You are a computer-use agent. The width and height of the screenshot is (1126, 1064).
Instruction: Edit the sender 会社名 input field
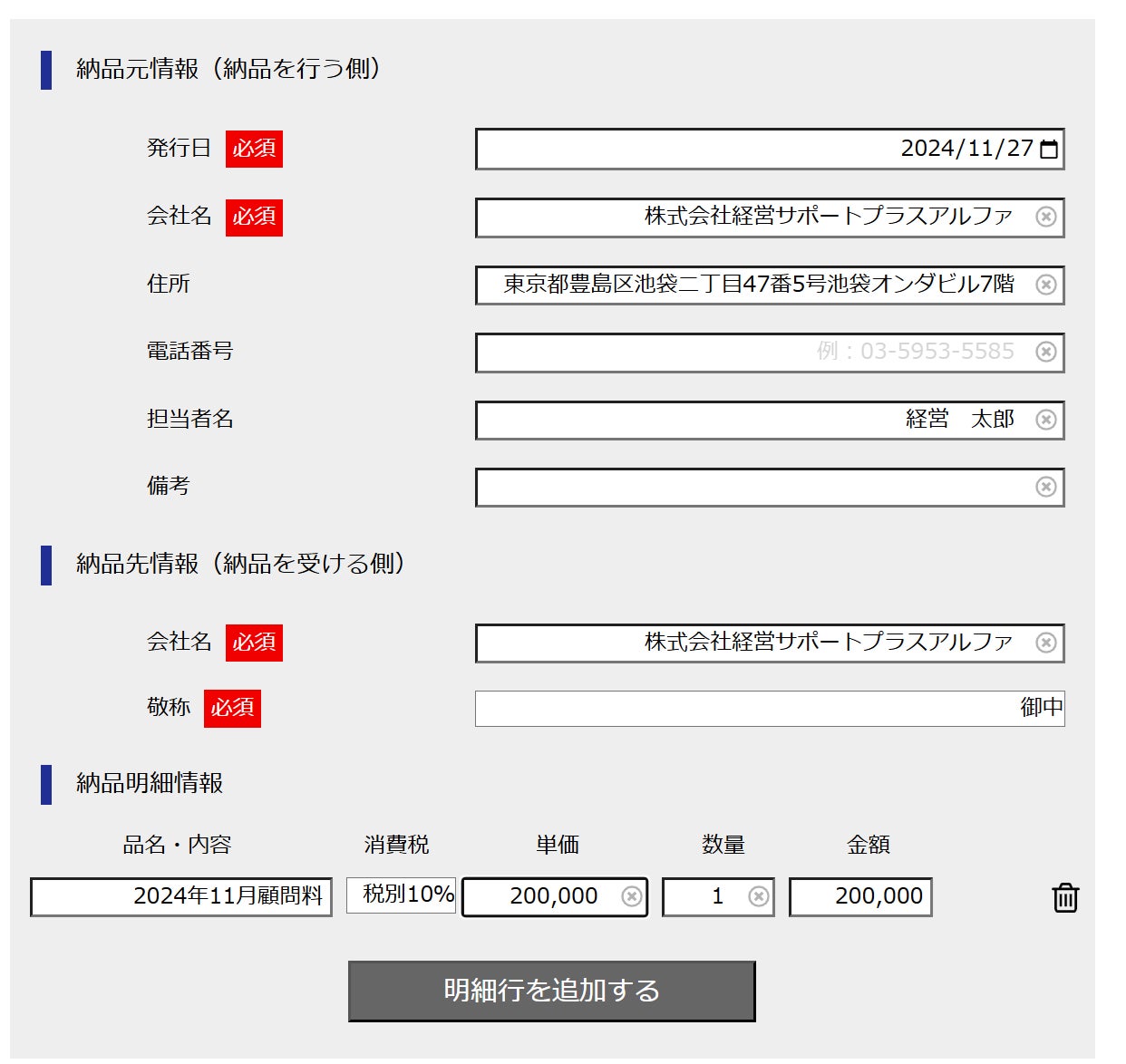click(770, 218)
